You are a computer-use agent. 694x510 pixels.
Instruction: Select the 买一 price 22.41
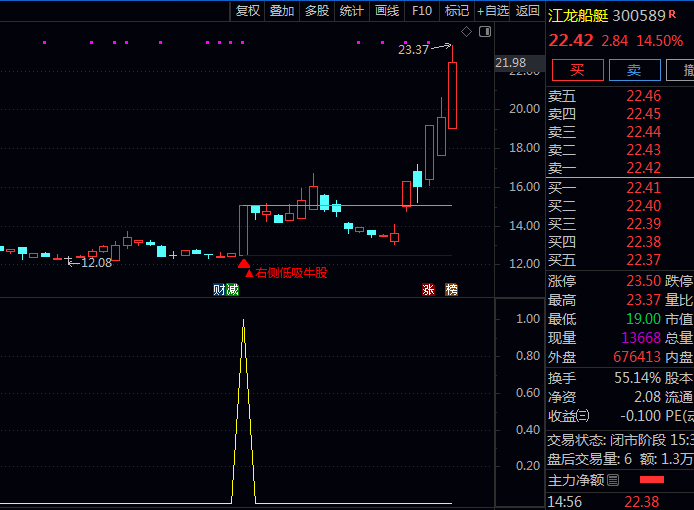tap(644, 188)
